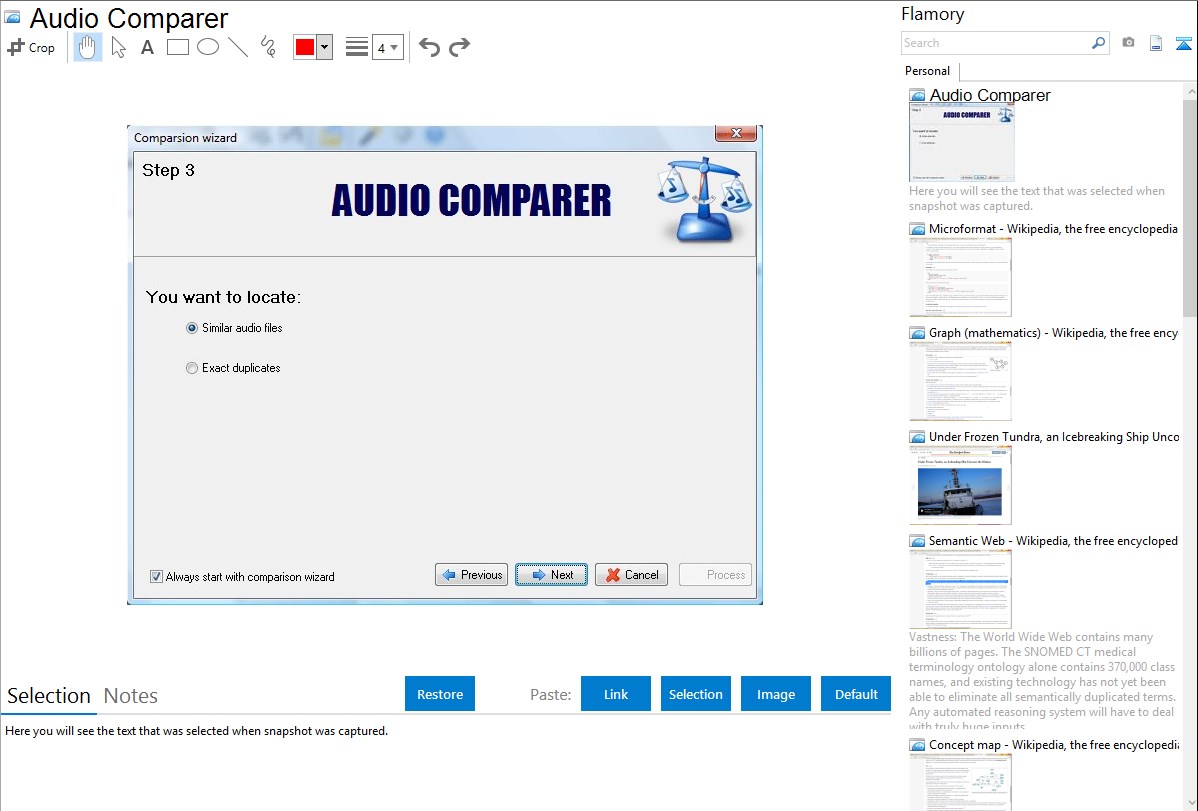Click the magnifier search icon
Screen dimensions: 1198x811
coord(1099,43)
